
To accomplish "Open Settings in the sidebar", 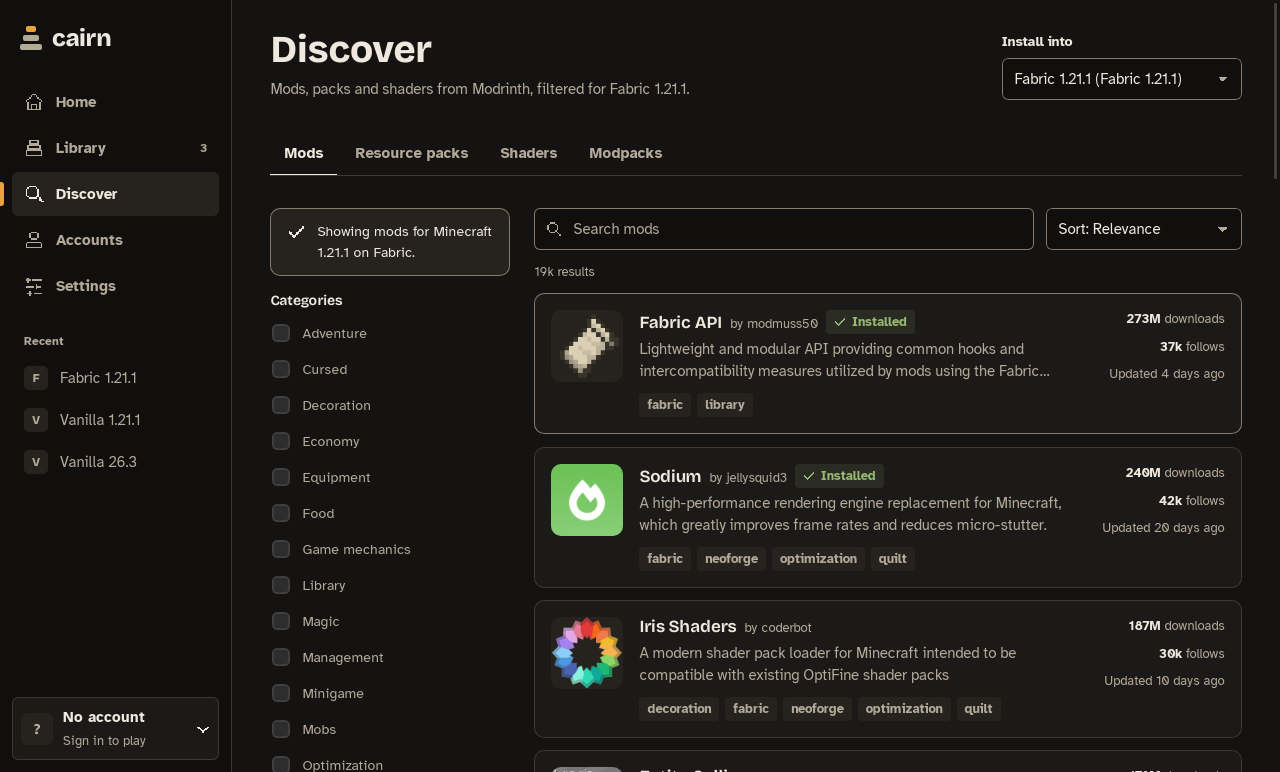I will (x=115, y=286).
